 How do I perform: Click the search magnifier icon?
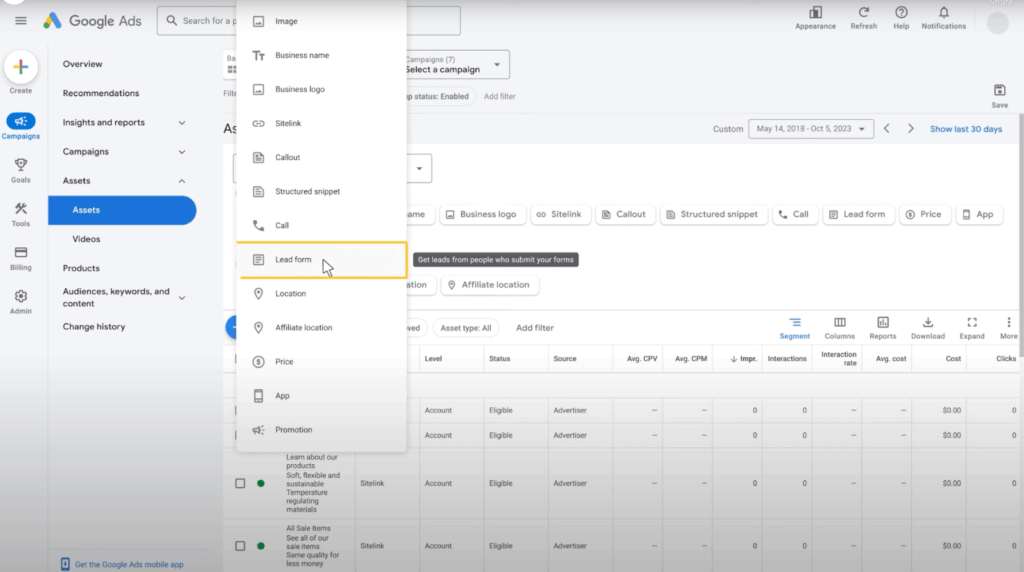click(x=172, y=21)
